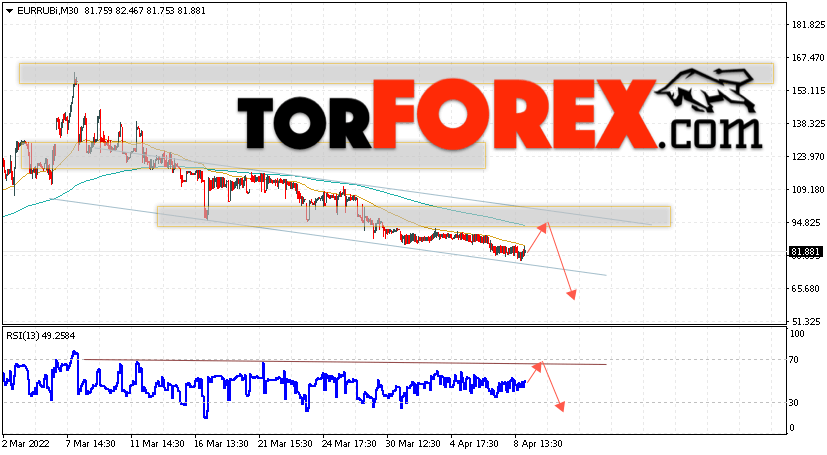Click the 94.825 price axis label
This screenshot has height=455, width=827.
(806, 222)
